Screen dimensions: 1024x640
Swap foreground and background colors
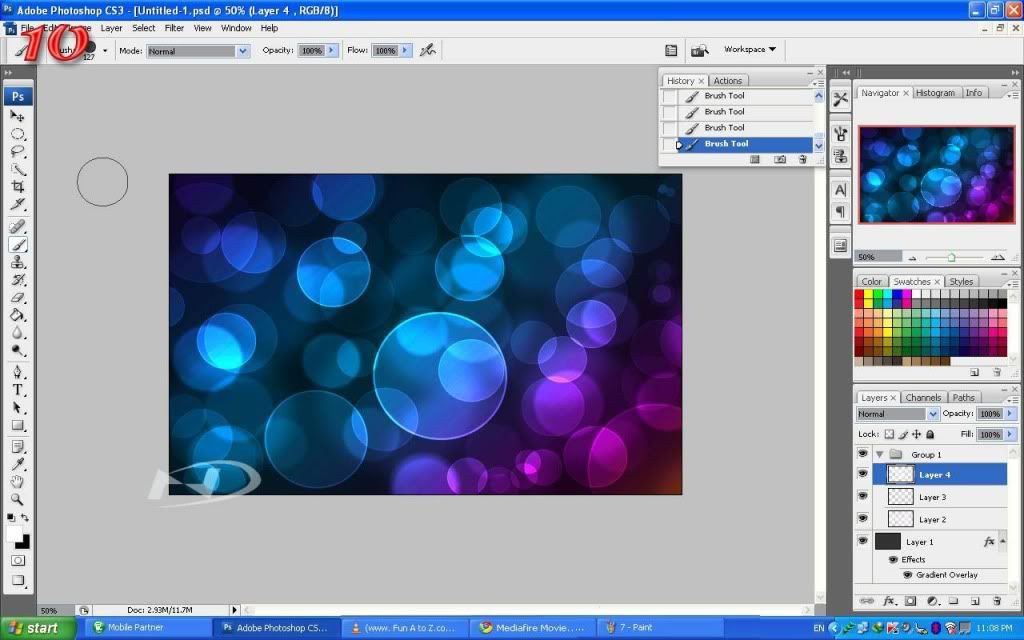coord(25,517)
